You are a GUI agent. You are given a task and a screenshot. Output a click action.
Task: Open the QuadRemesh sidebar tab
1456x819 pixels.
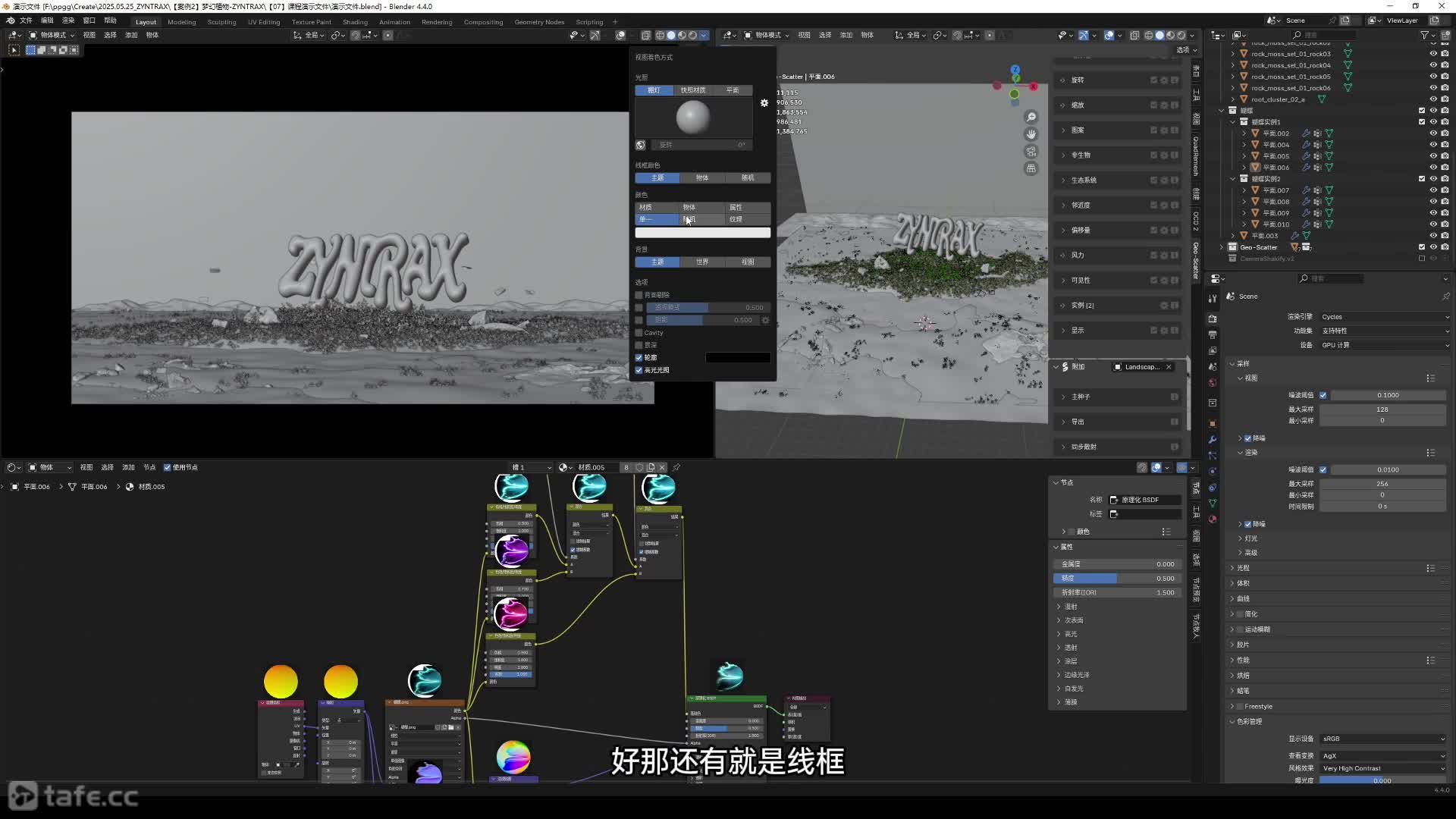tap(1196, 156)
